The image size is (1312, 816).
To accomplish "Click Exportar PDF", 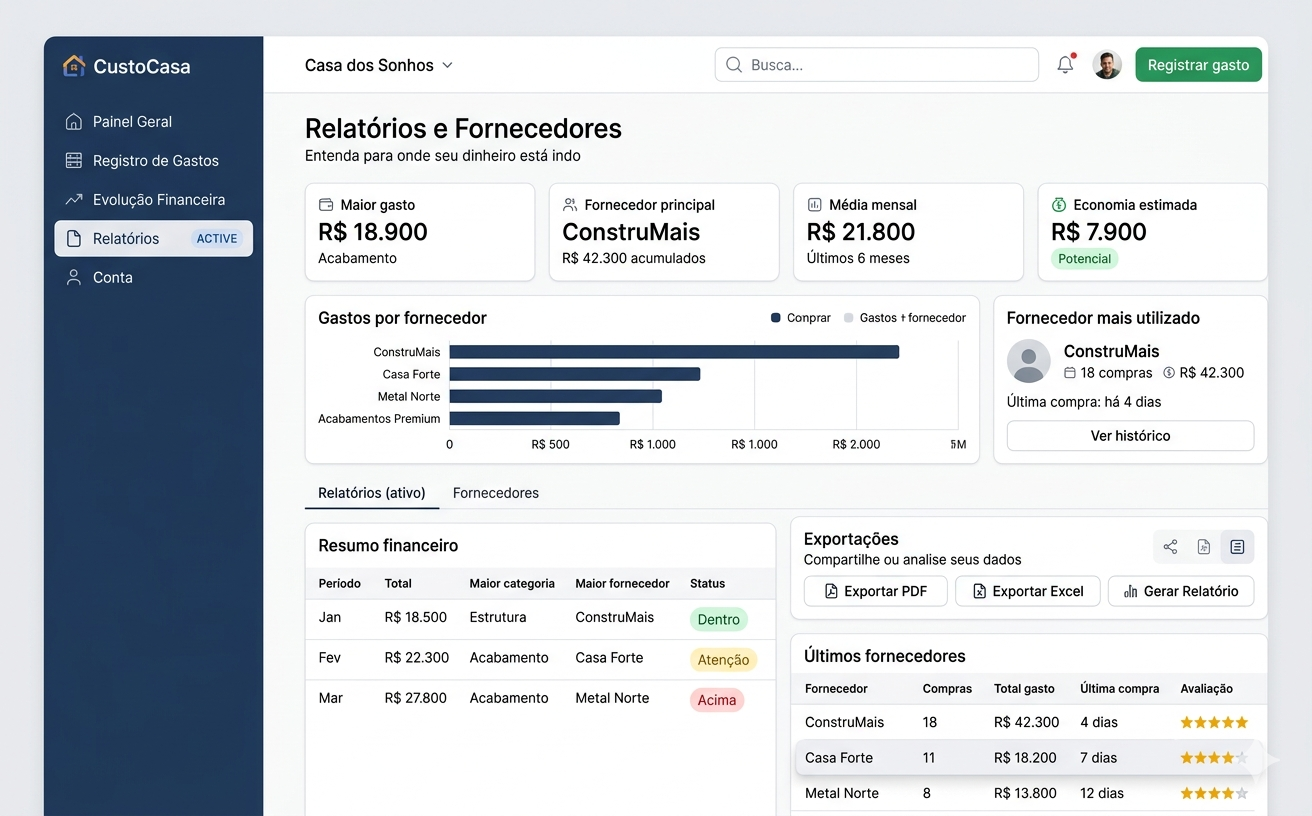I will (875, 591).
